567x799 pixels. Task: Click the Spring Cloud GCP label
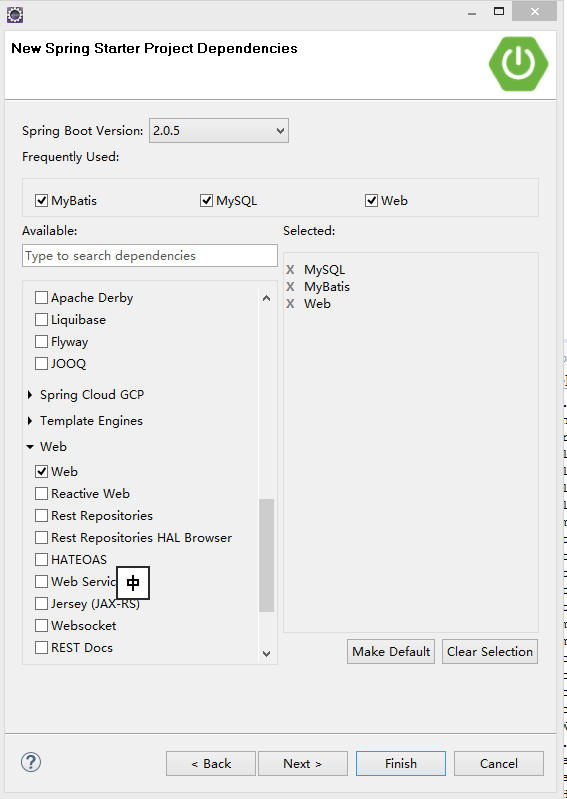click(92, 395)
